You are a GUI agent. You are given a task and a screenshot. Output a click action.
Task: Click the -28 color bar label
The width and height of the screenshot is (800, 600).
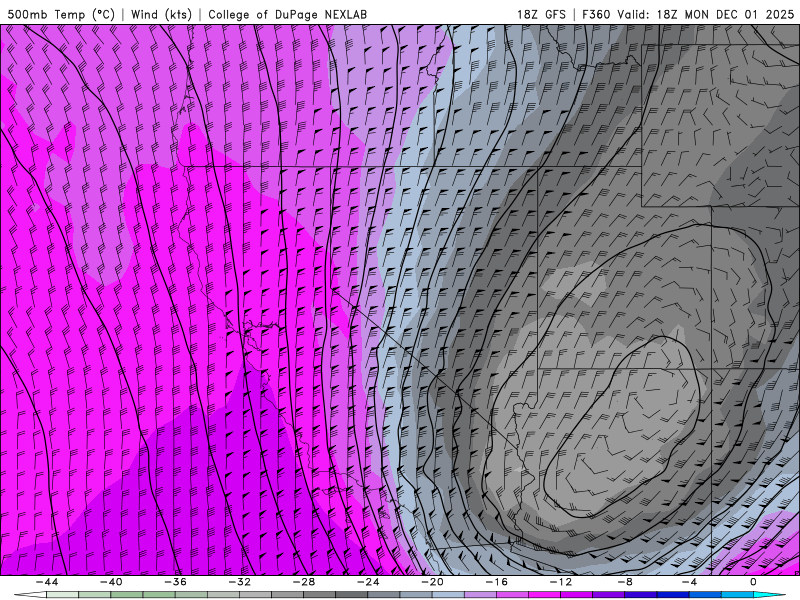pos(304,582)
